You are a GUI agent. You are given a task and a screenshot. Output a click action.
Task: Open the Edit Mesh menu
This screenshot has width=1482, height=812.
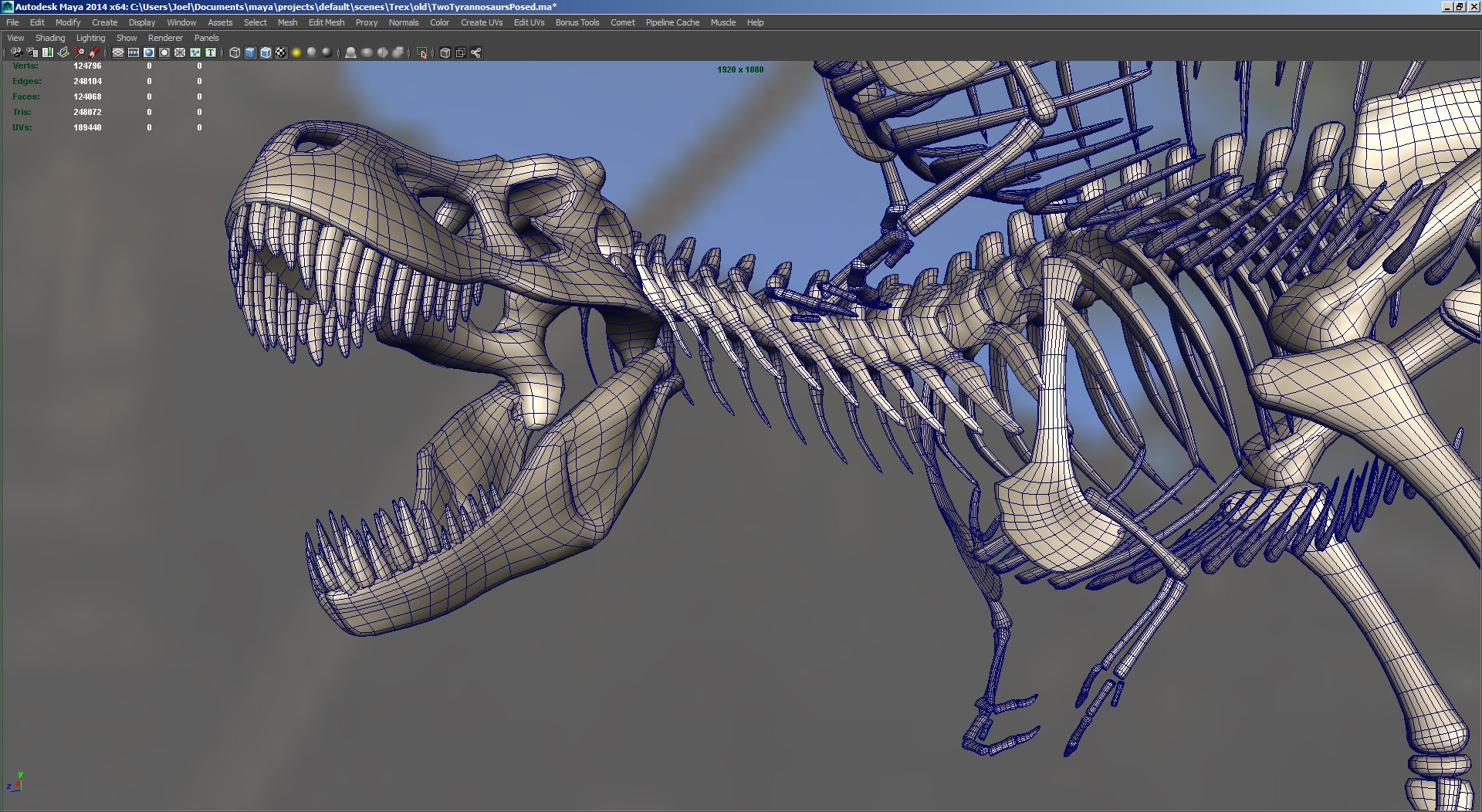click(x=327, y=22)
